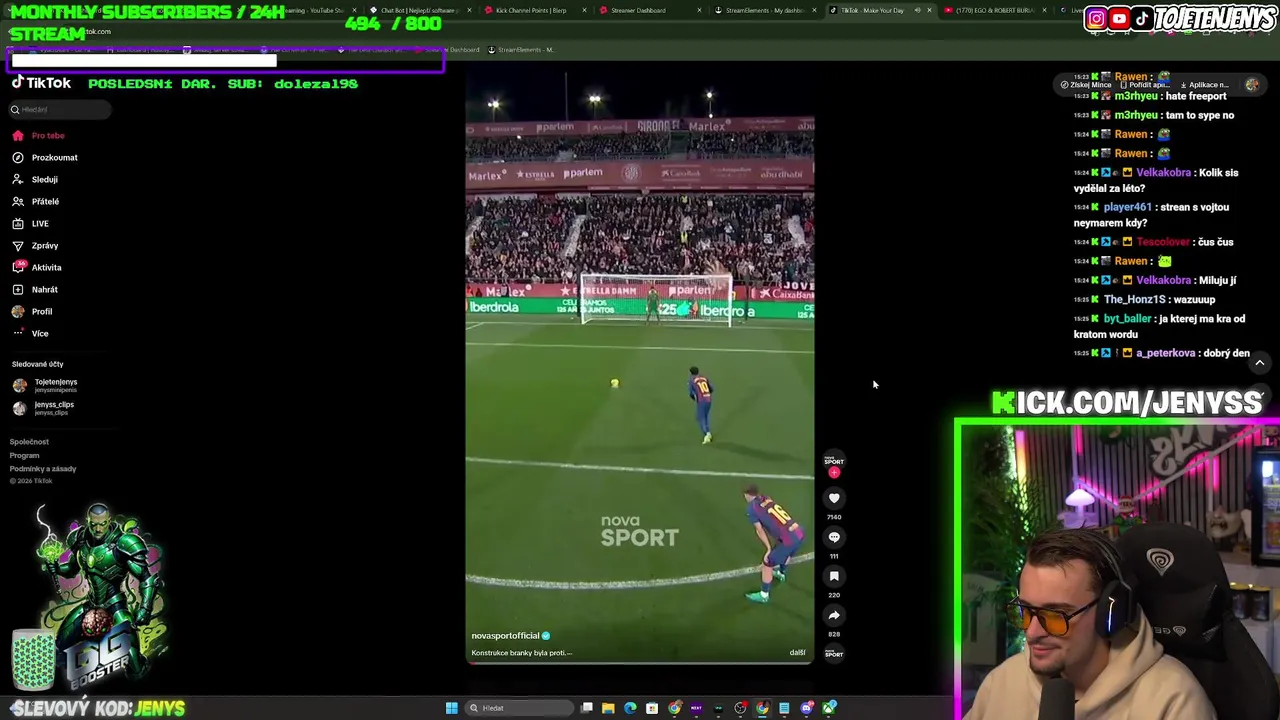Image resolution: width=1280 pixels, height=720 pixels.
Task: Click the TikTok search field
Action: (60, 109)
